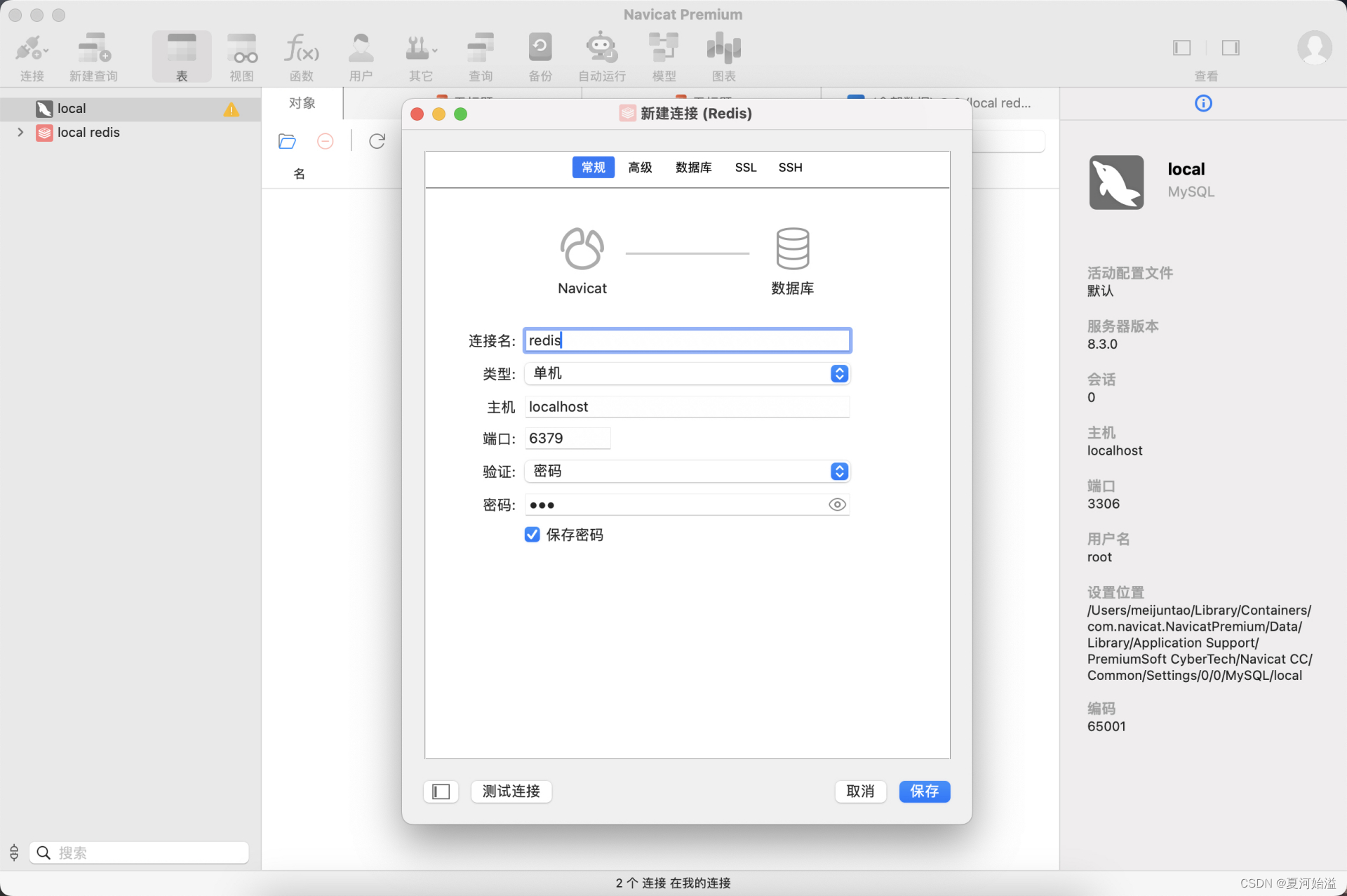Click the username value root
The image size is (1347, 896).
click(x=1100, y=557)
